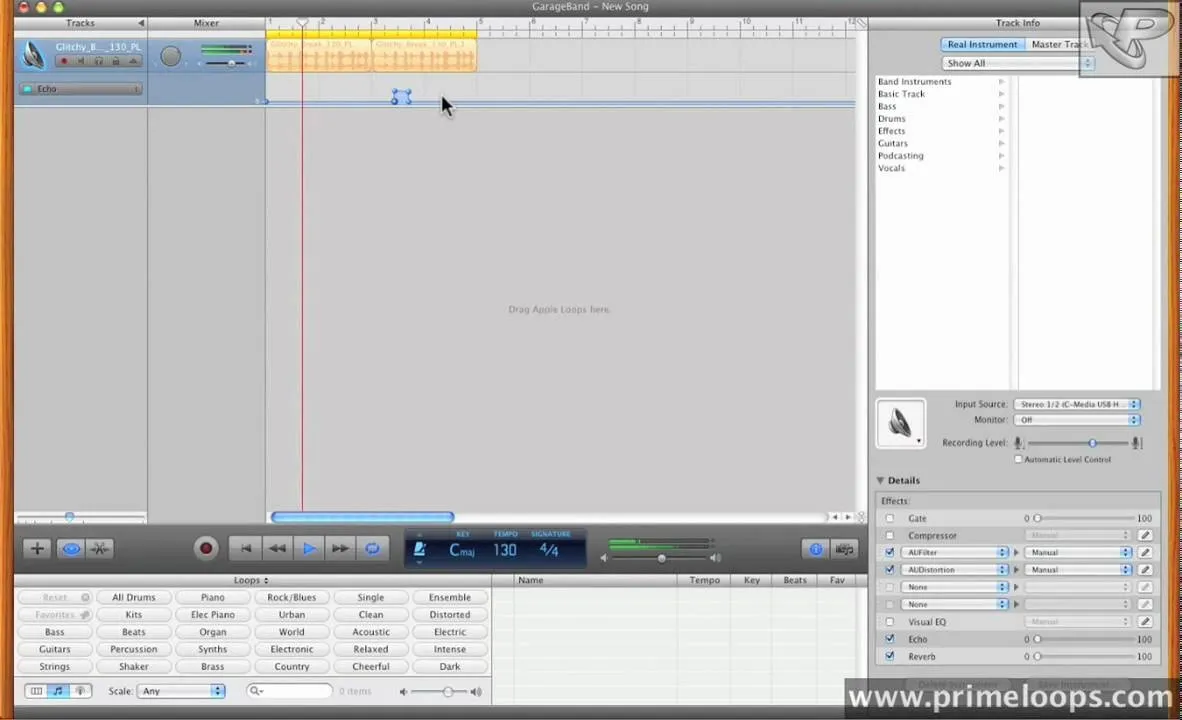Switch to the Real Instrument tab
1182x720 pixels.
coord(981,44)
